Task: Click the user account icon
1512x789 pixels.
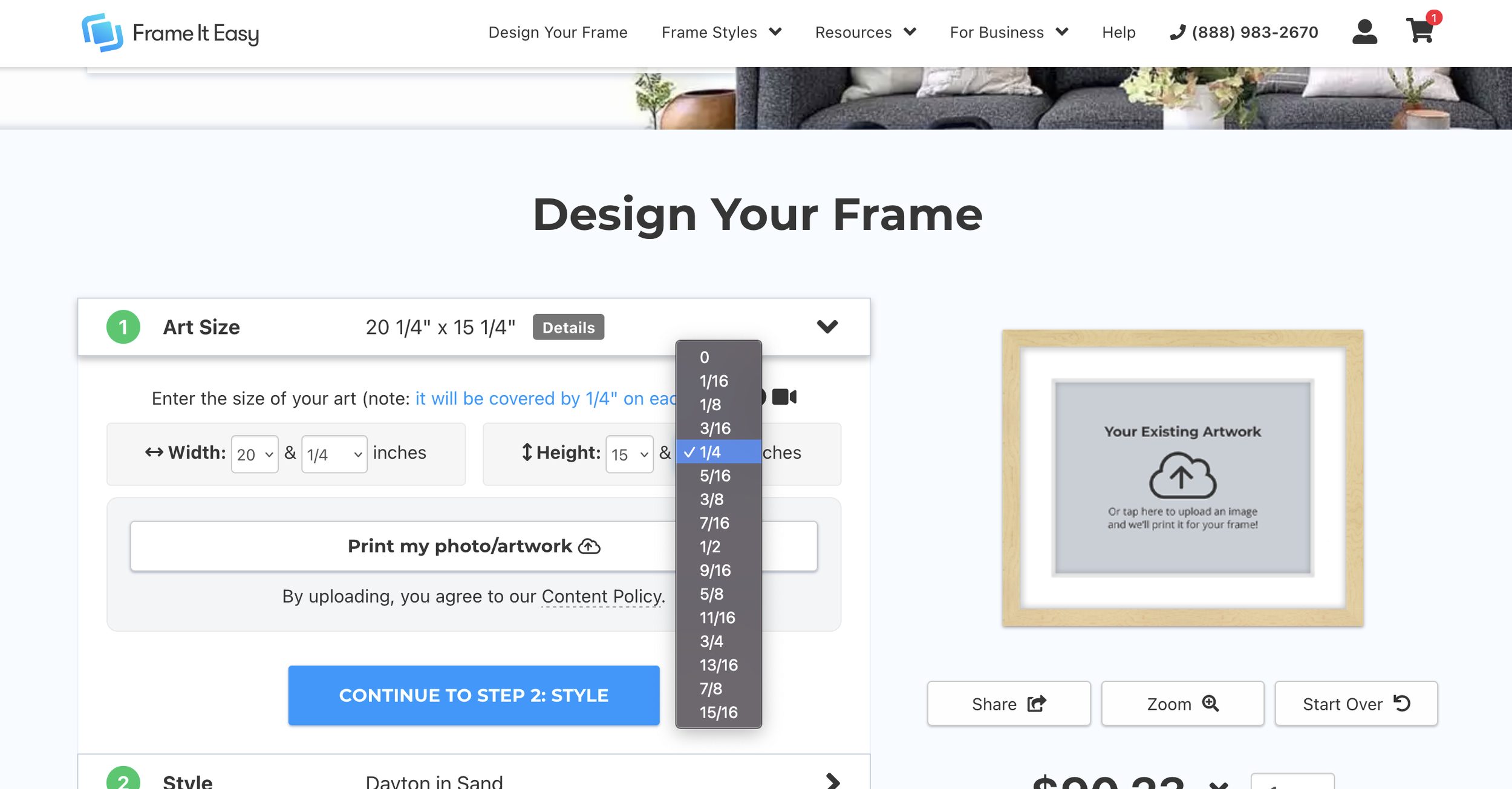Action: (x=1364, y=32)
